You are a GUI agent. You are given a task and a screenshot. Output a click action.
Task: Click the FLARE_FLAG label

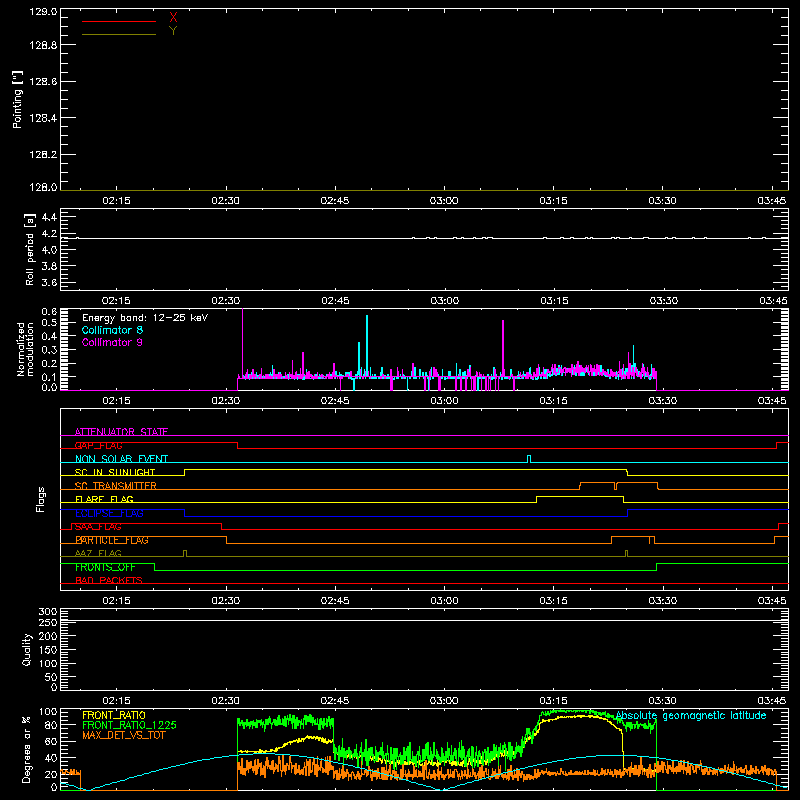pyautogui.click(x=104, y=499)
